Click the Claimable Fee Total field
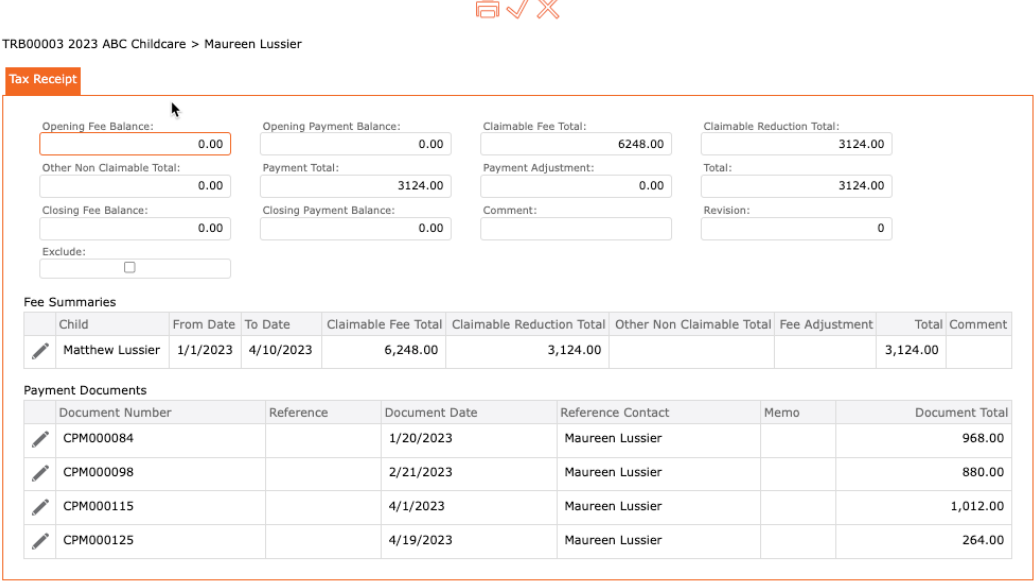 coord(576,144)
